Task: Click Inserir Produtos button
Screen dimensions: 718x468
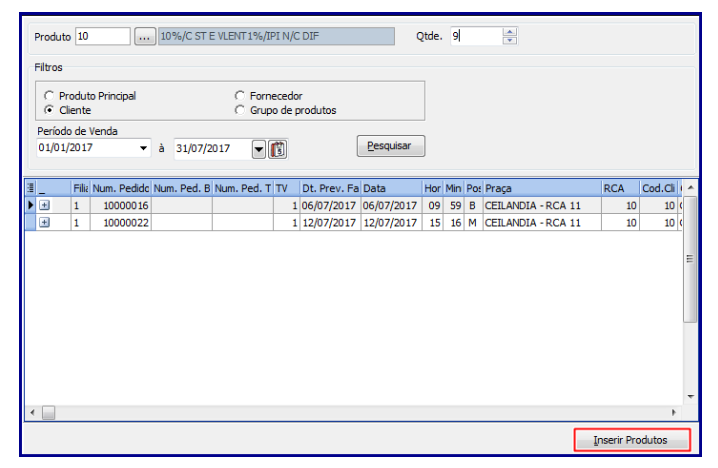Action: pos(632,440)
